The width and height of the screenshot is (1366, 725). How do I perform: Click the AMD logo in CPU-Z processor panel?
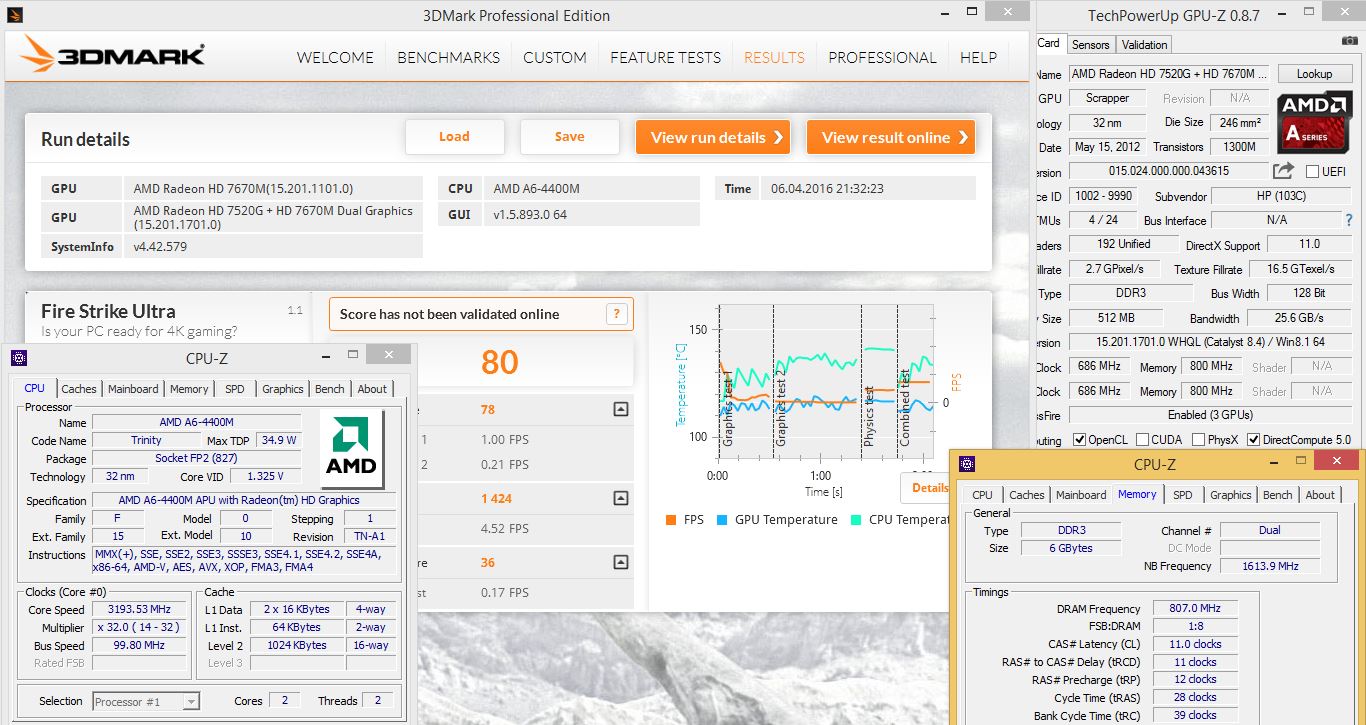coord(351,447)
